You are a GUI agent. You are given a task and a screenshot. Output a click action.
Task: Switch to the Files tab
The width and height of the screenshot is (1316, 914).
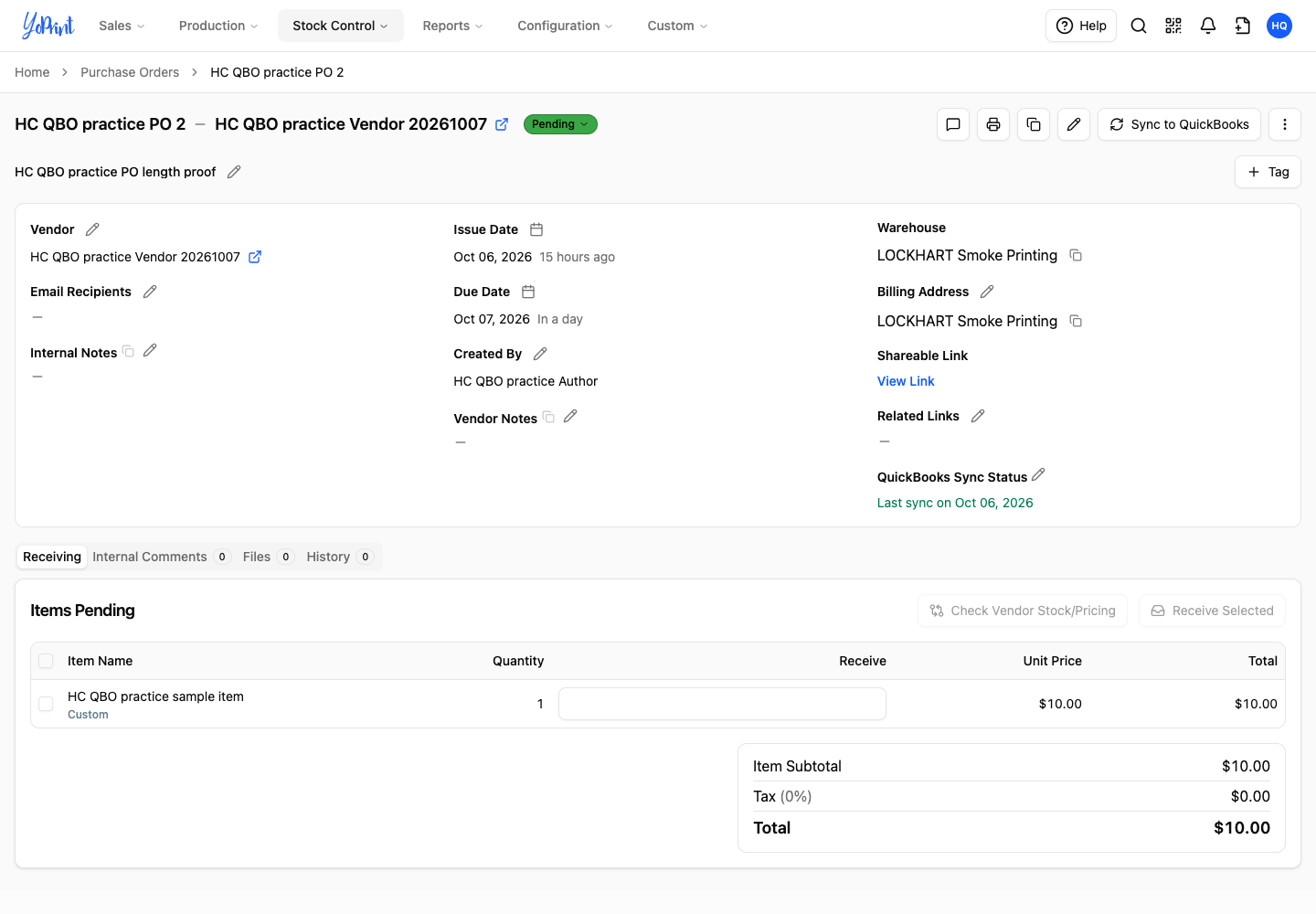point(268,557)
